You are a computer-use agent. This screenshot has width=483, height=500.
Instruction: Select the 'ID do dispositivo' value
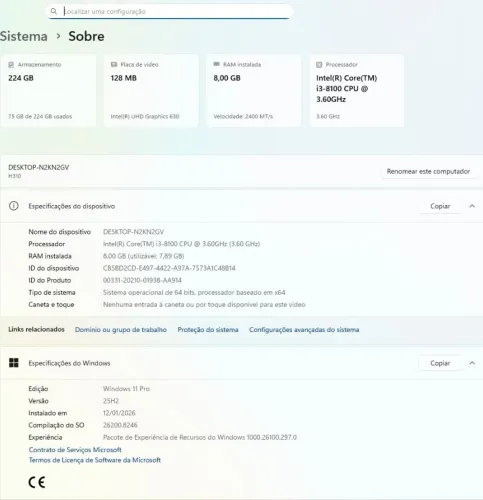click(169, 268)
